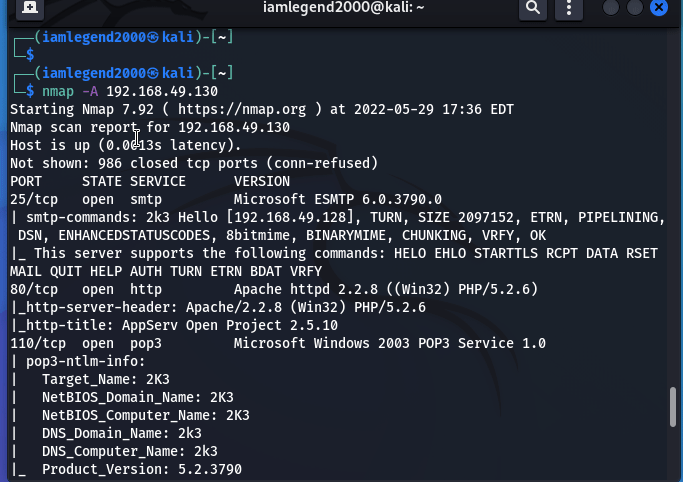Minimize the terminal window
Screen dimensions: 683x482
pos(611,7)
